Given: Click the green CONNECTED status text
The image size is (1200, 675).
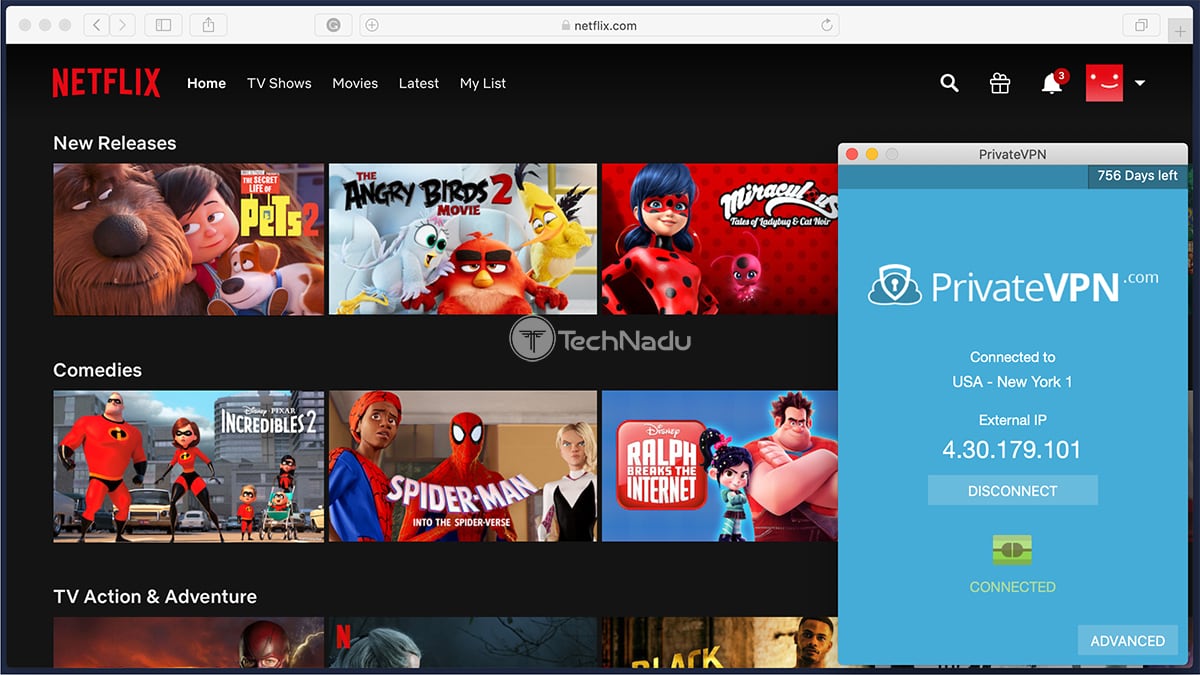Looking at the screenshot, I should click(x=1012, y=587).
